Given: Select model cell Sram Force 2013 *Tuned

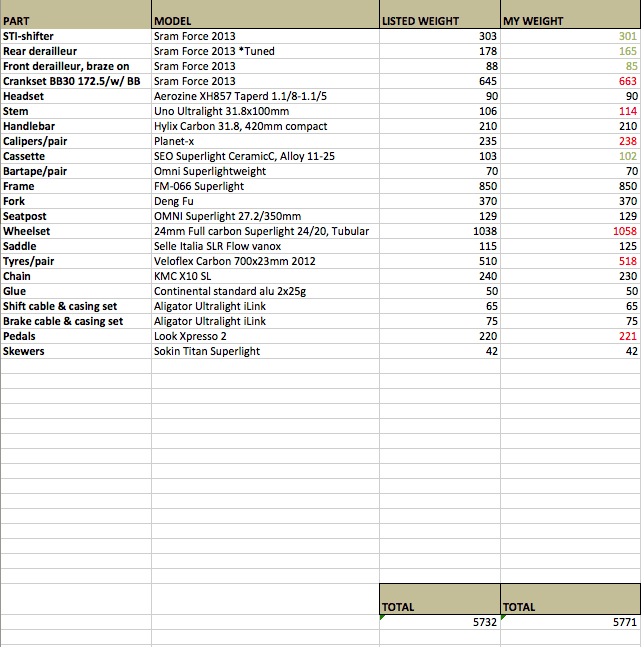Looking at the screenshot, I should pos(265,51).
